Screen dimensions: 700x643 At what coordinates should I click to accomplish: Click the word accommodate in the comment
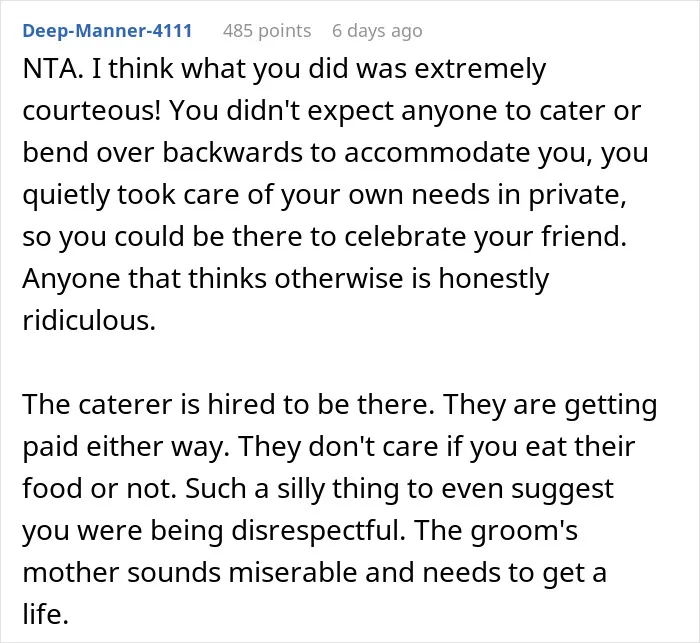pos(437,153)
